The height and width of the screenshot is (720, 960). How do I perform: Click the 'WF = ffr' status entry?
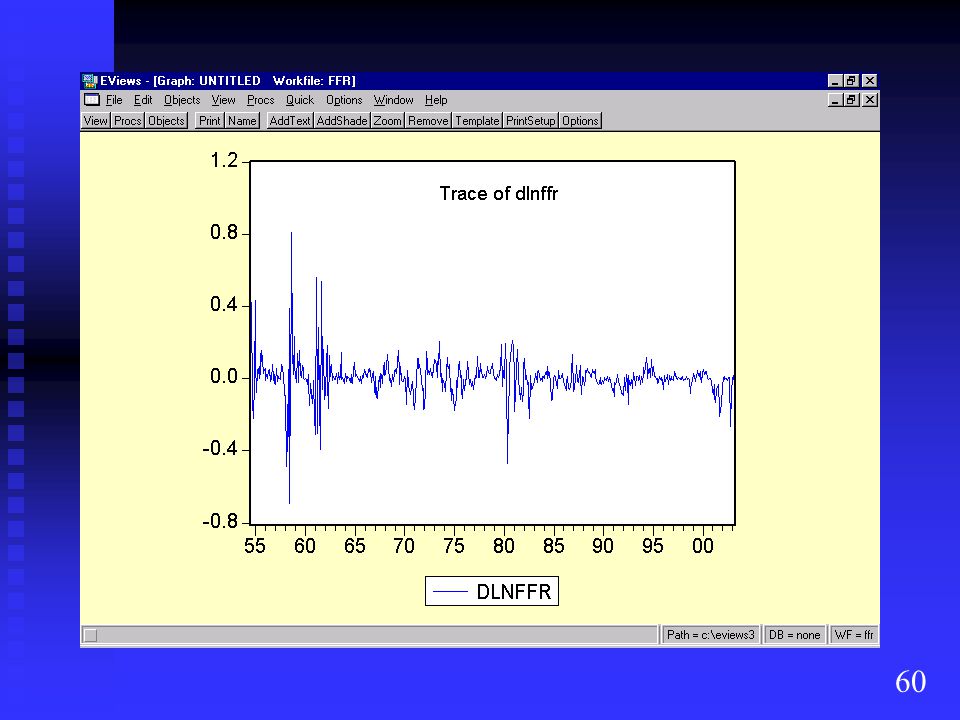coord(853,635)
